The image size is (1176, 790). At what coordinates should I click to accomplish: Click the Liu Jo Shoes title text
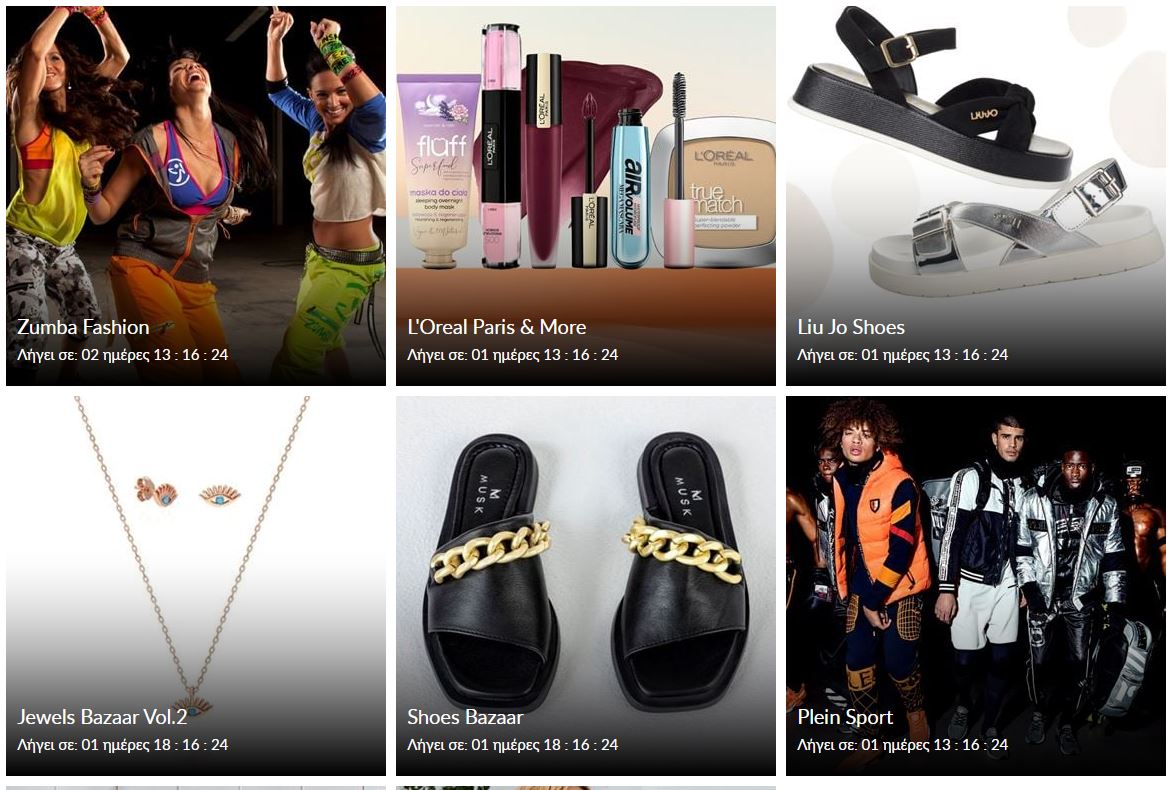850,327
